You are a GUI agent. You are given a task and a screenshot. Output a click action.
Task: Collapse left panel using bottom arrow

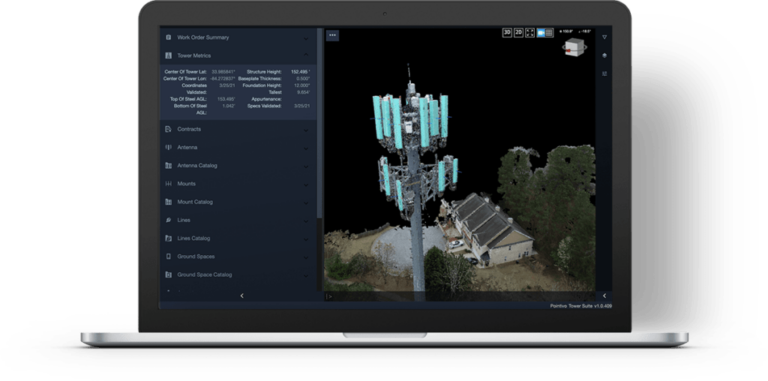(241, 296)
